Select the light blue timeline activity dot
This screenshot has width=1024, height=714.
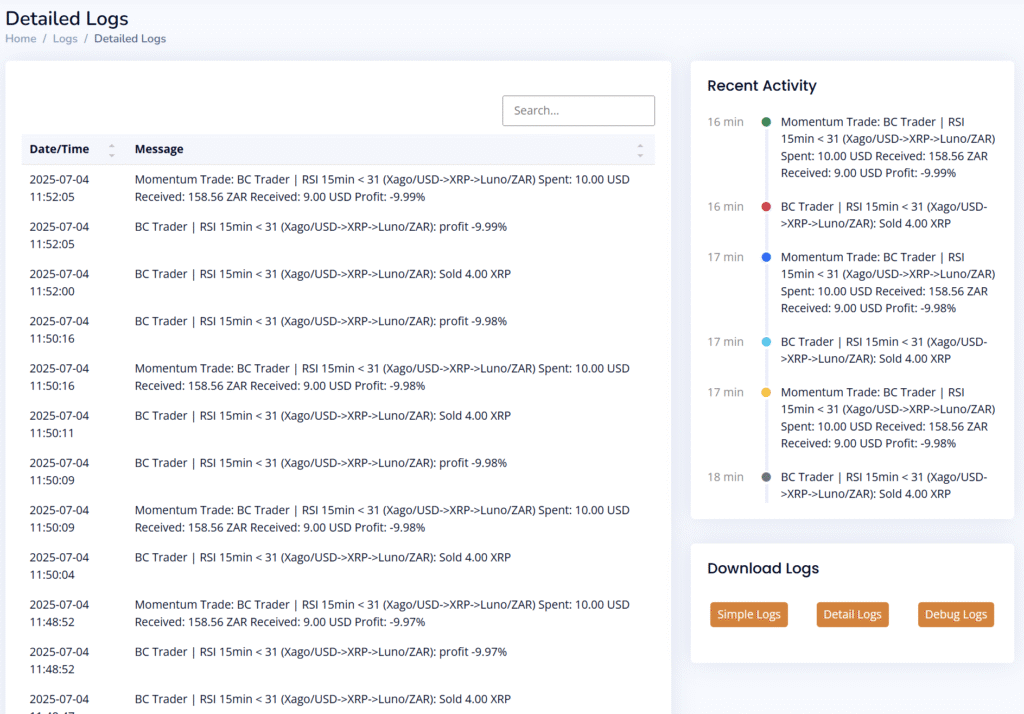[766, 342]
